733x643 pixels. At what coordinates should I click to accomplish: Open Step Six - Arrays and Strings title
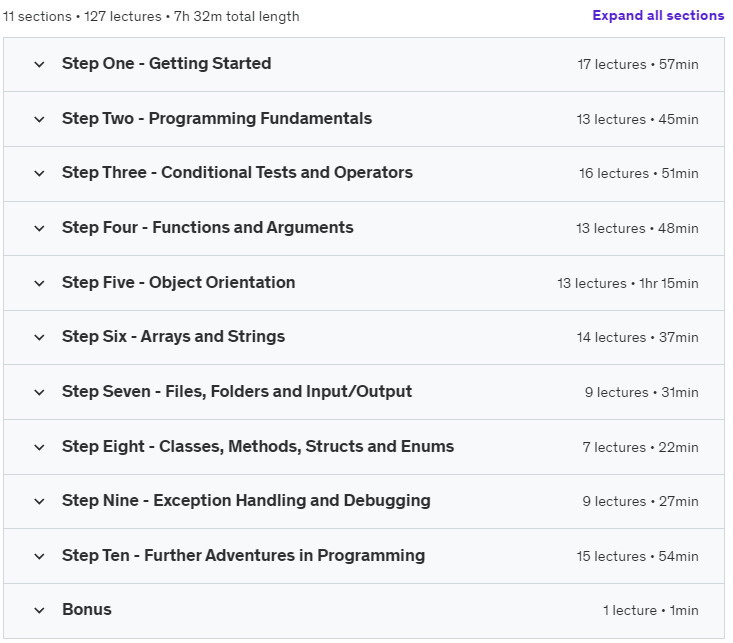coord(173,337)
